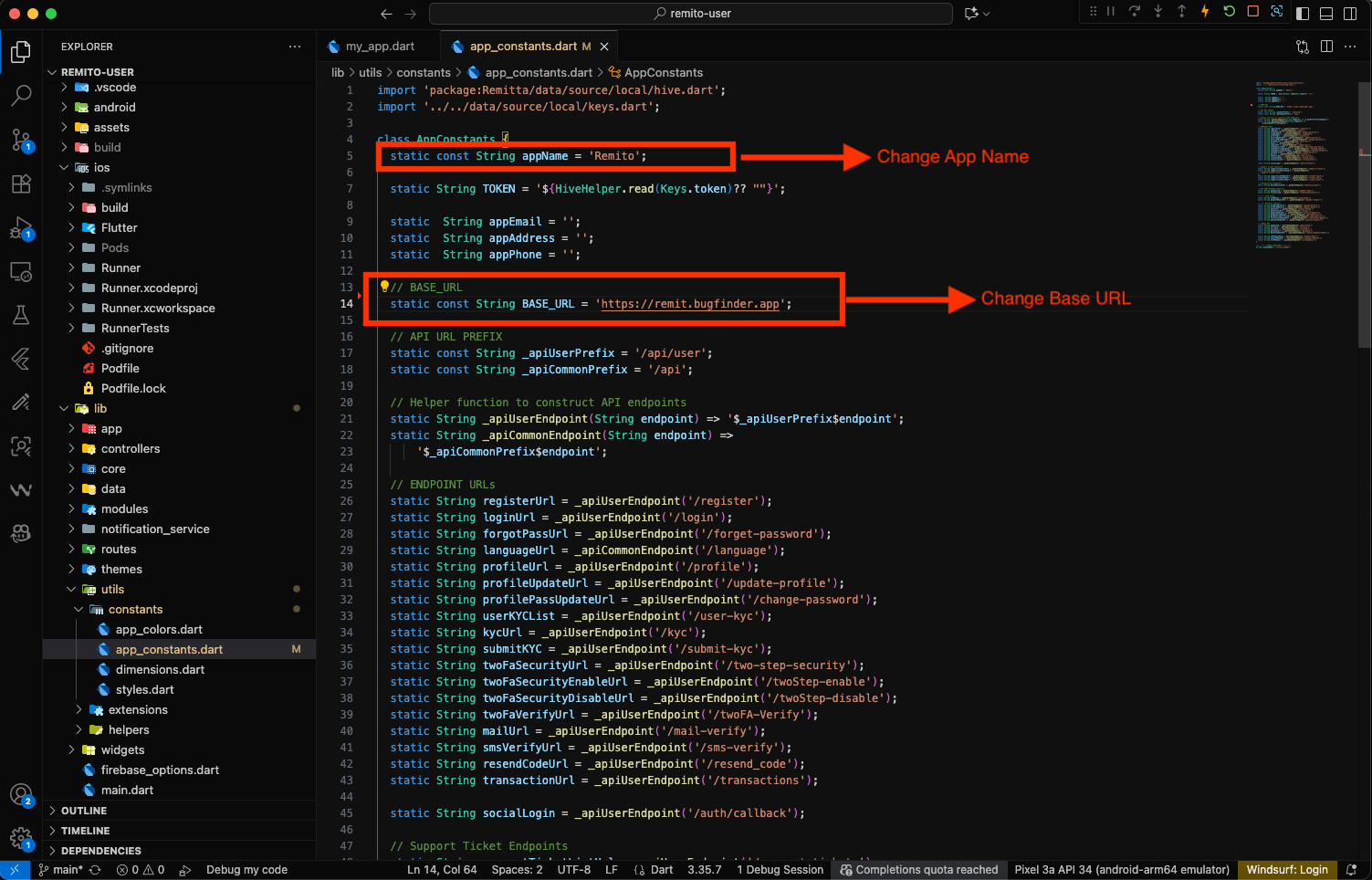Toggle the primary side bar visibility
The height and width of the screenshot is (880, 1372).
point(1303,13)
